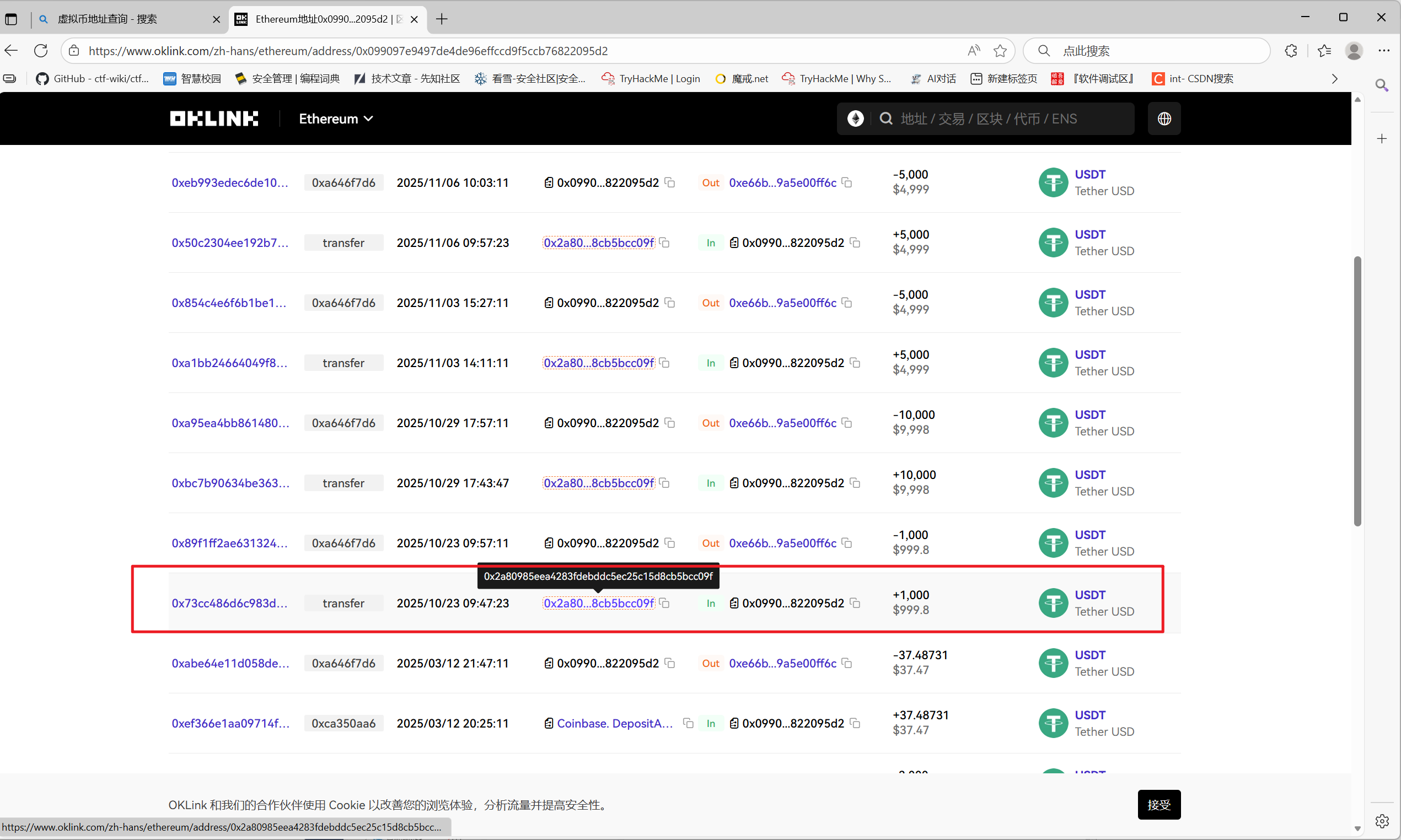Accept cookies with the 接受 button
This screenshot has width=1401, height=840.
(x=1158, y=804)
